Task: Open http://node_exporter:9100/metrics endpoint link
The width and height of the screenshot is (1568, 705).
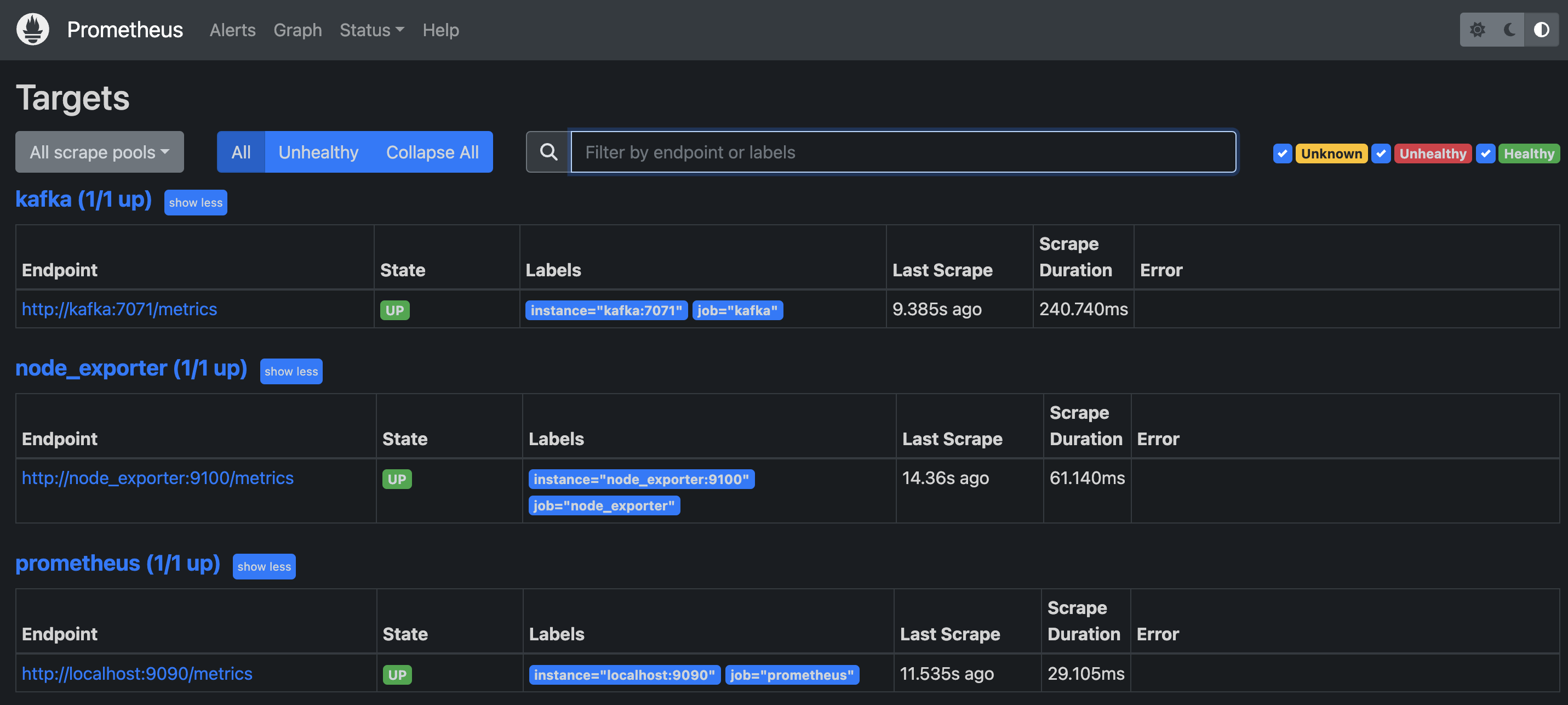Action: coord(157,479)
